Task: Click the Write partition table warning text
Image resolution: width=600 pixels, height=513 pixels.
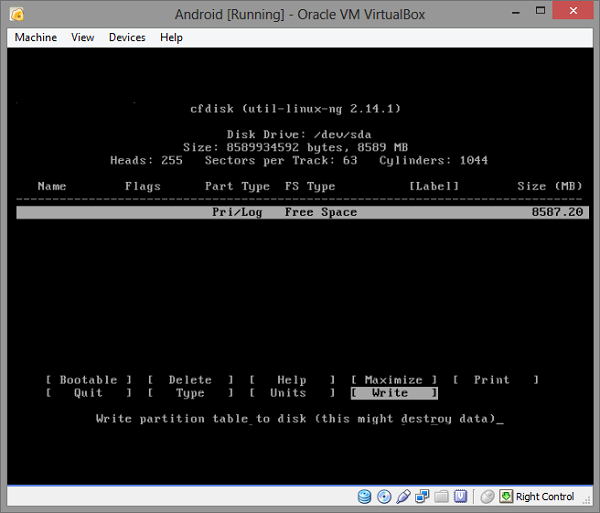Action: click(x=296, y=419)
